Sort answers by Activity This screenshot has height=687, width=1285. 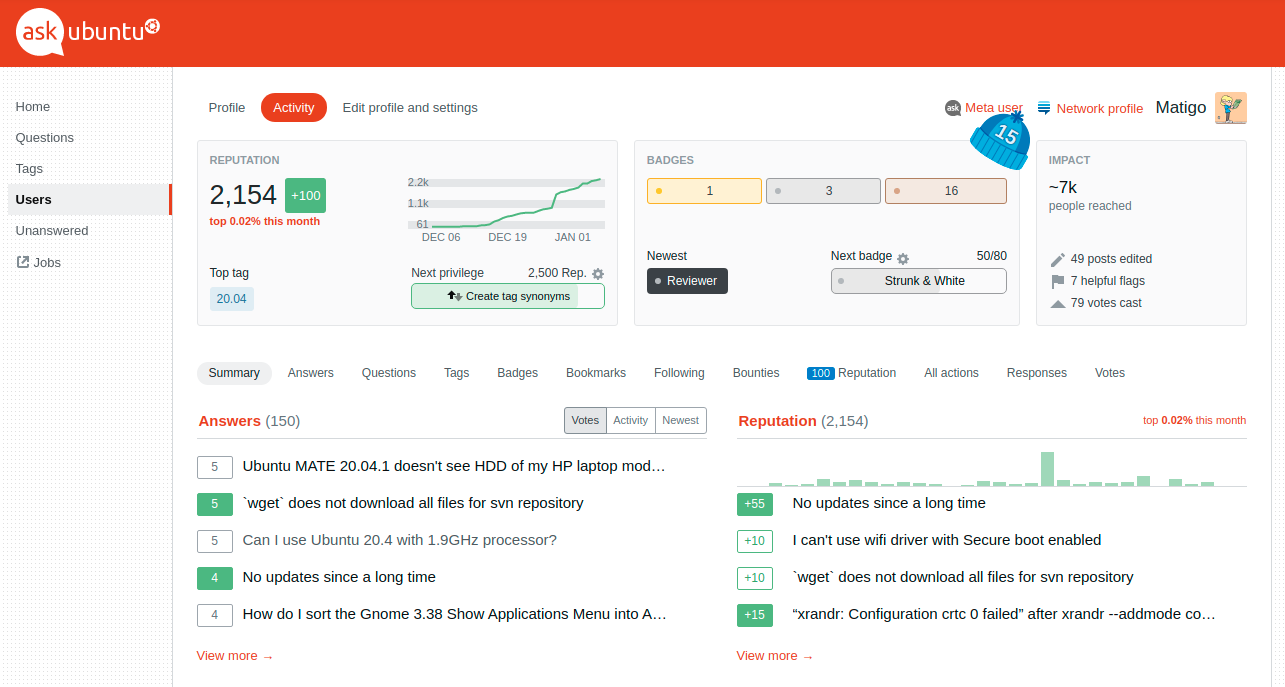(631, 420)
